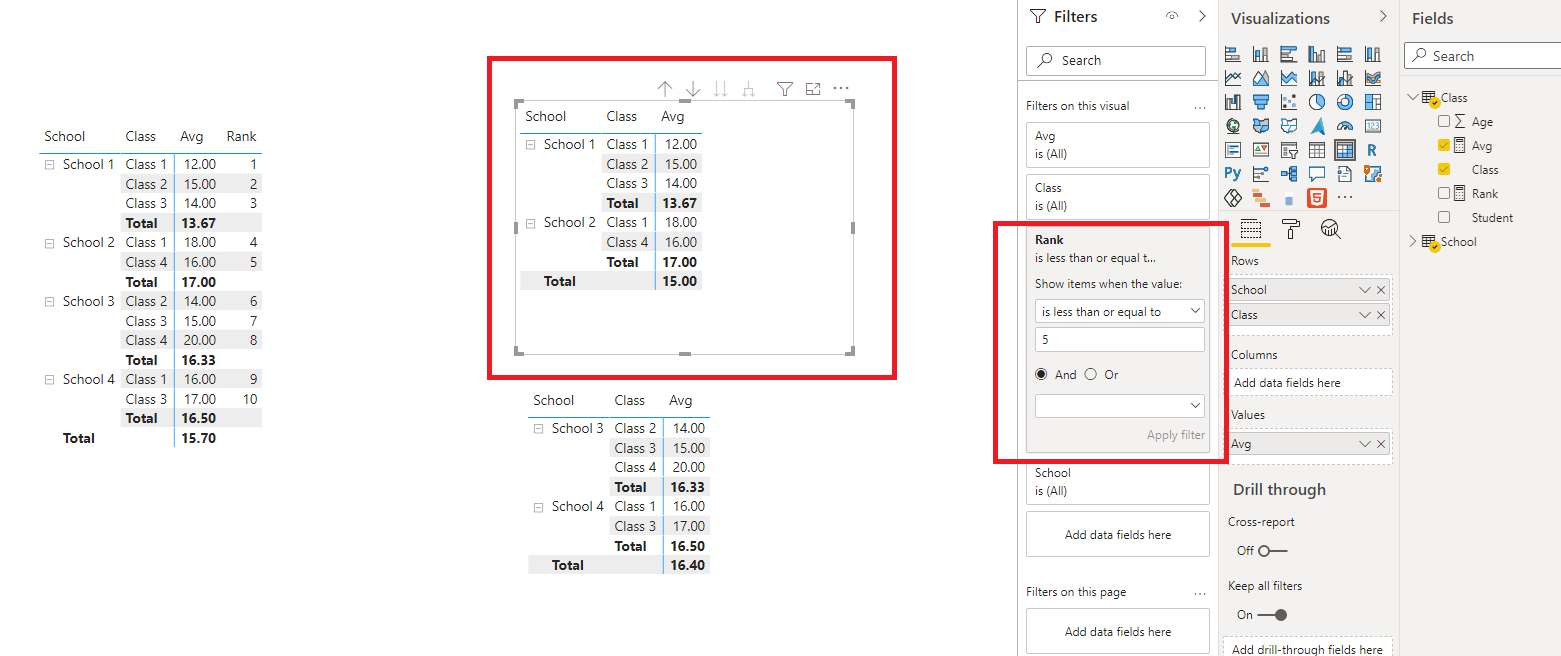
Task: Select the And radio button
Action: click(x=1042, y=374)
